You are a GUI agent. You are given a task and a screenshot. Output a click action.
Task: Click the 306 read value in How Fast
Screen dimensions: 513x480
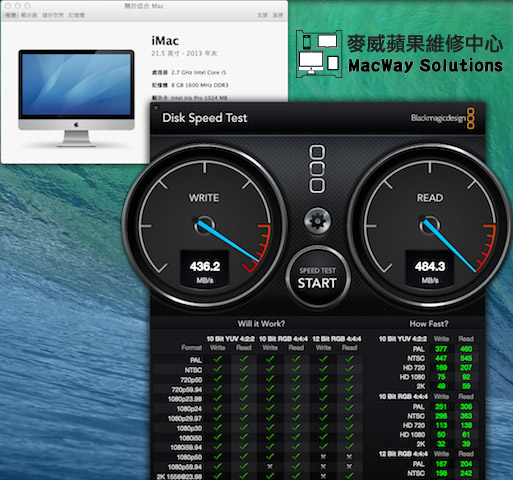(x=466, y=407)
